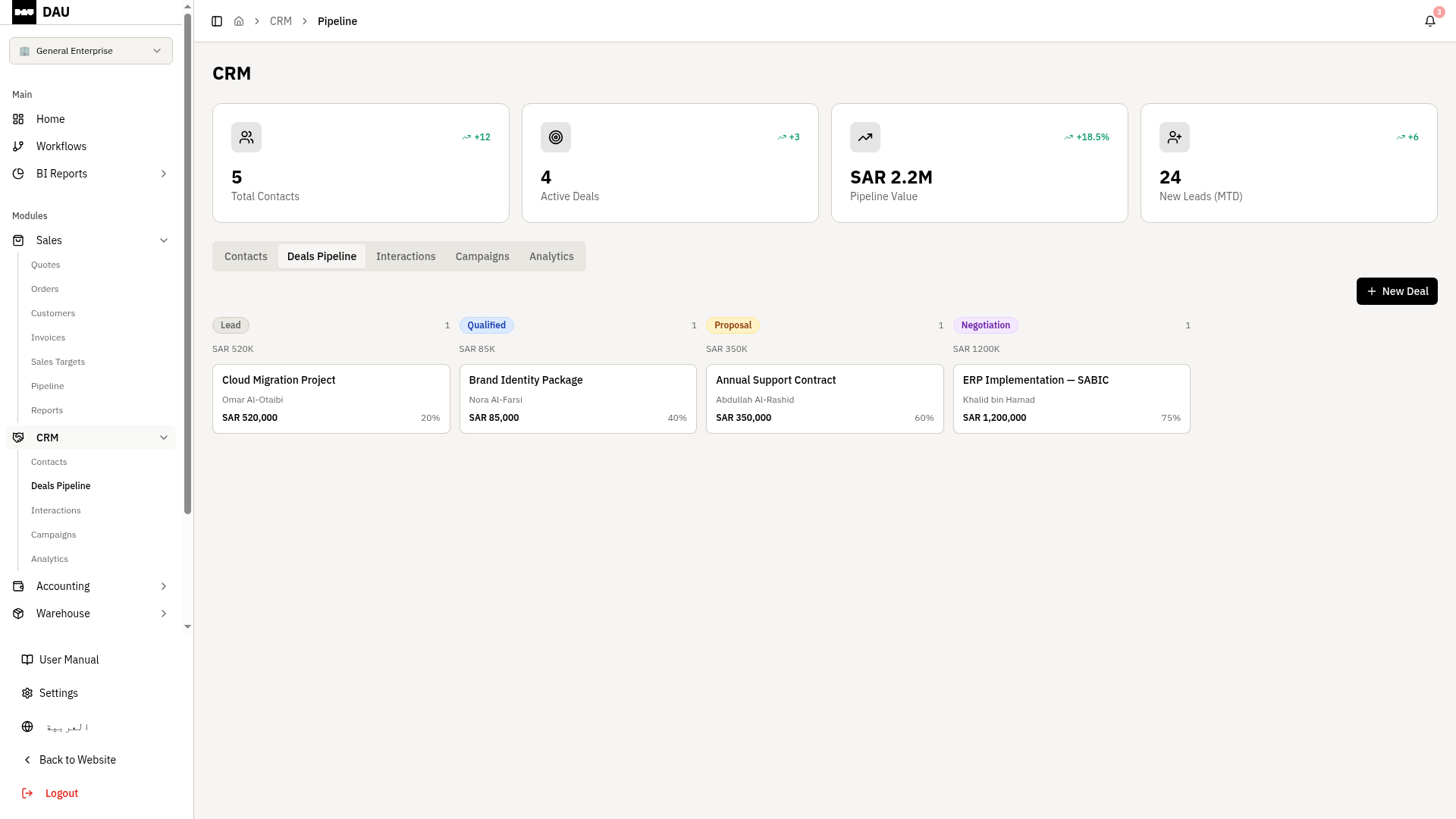Click the notification bell icon
This screenshot has width=1456, height=819.
pyautogui.click(x=1429, y=21)
